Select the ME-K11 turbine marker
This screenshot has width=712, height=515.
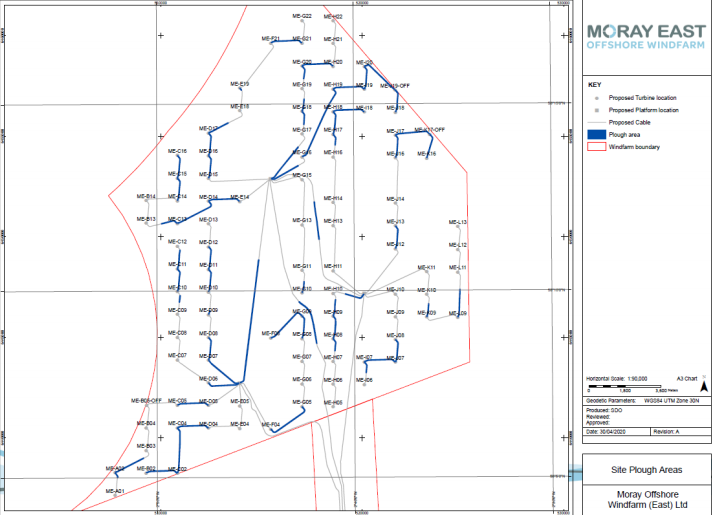[x=425, y=273]
